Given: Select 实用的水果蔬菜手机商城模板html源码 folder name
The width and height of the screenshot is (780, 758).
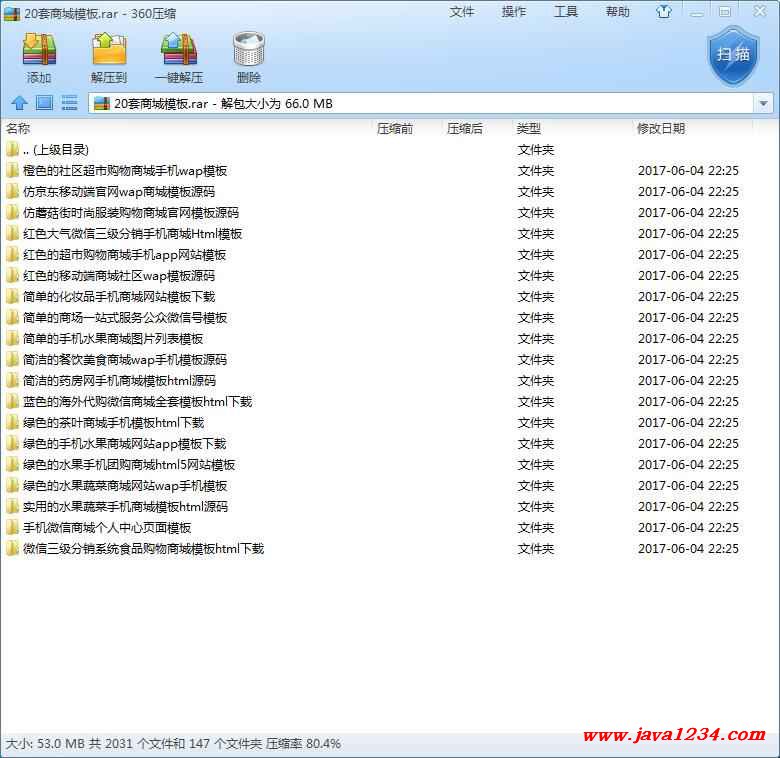Looking at the screenshot, I should pyautogui.click(x=125, y=507).
